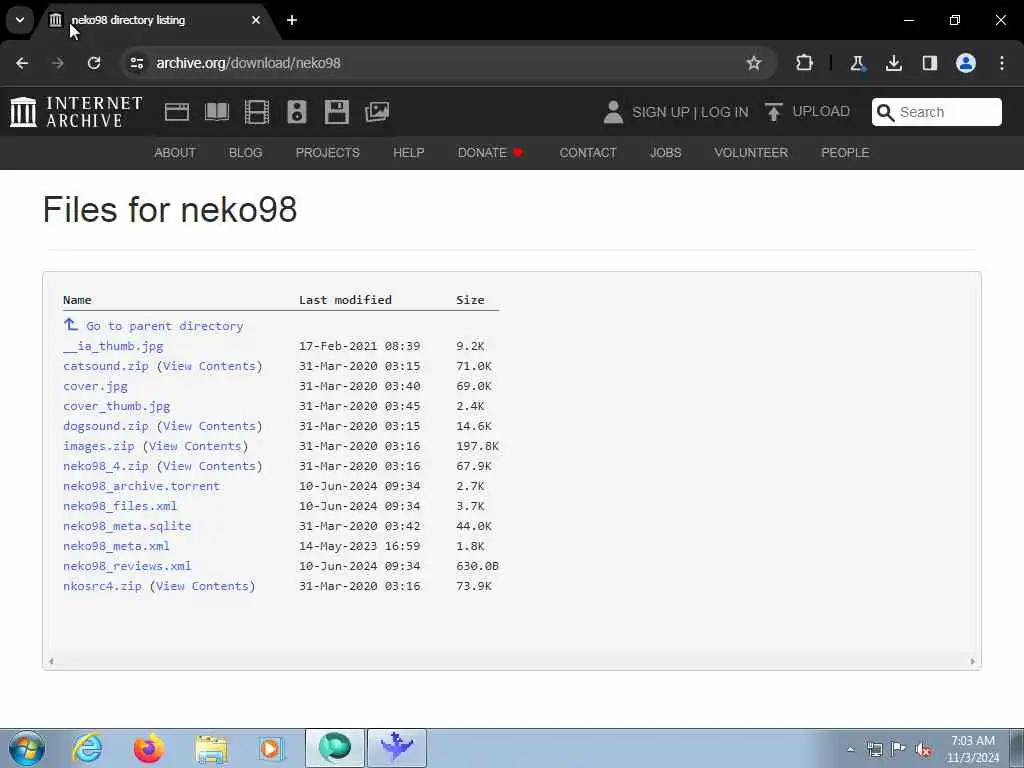Viewport: 1024px width, 768px height.
Task: Open cover_thumb.jpg file link
Action: [117, 406]
